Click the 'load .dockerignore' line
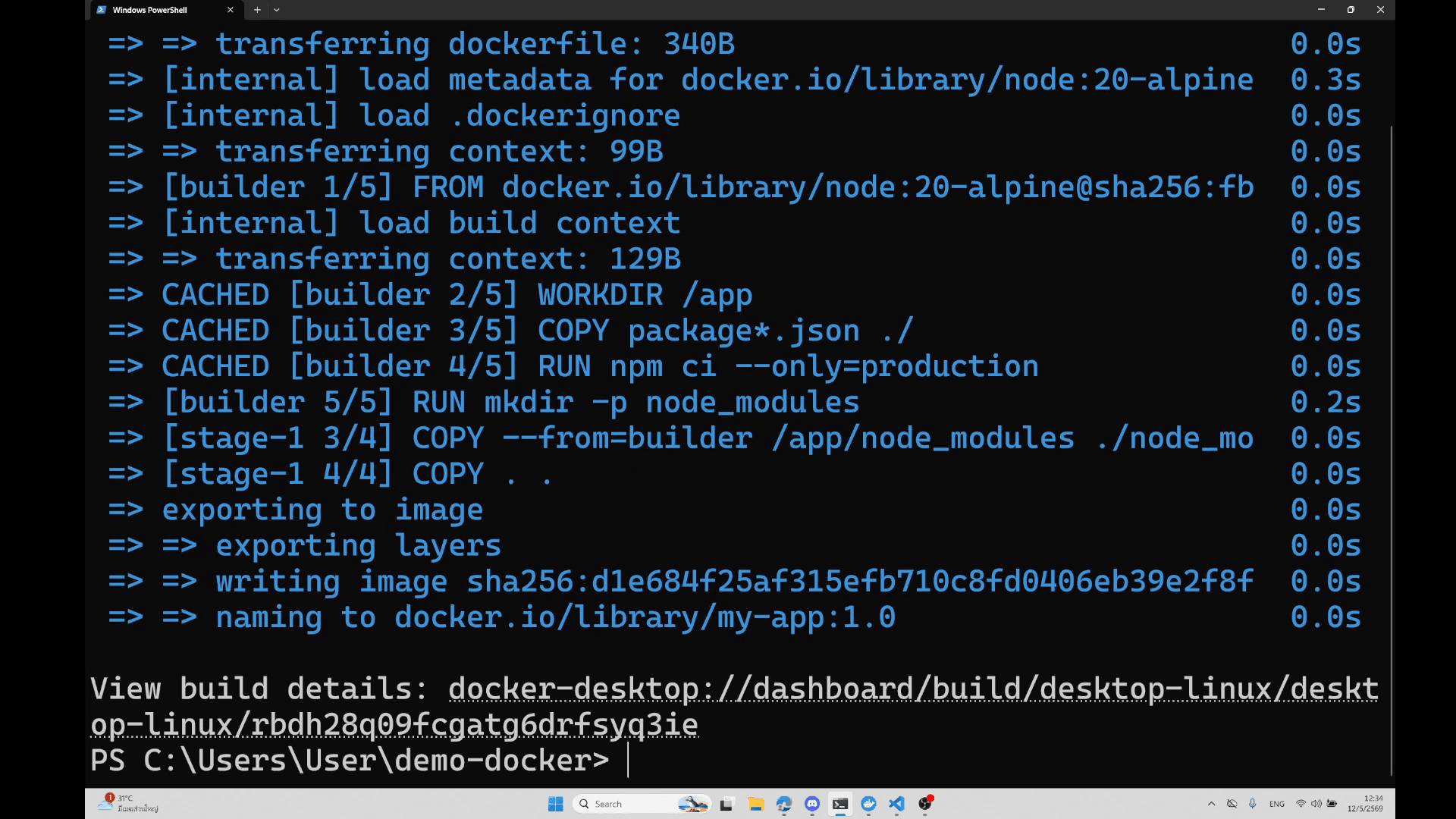The width and height of the screenshot is (1456, 819). pos(394,116)
